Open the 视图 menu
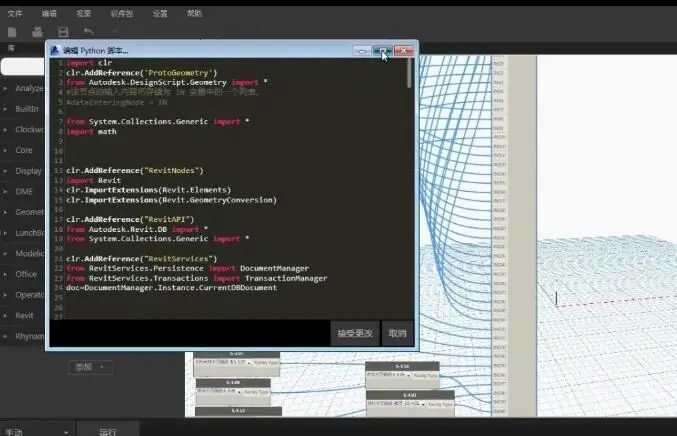 [83, 14]
